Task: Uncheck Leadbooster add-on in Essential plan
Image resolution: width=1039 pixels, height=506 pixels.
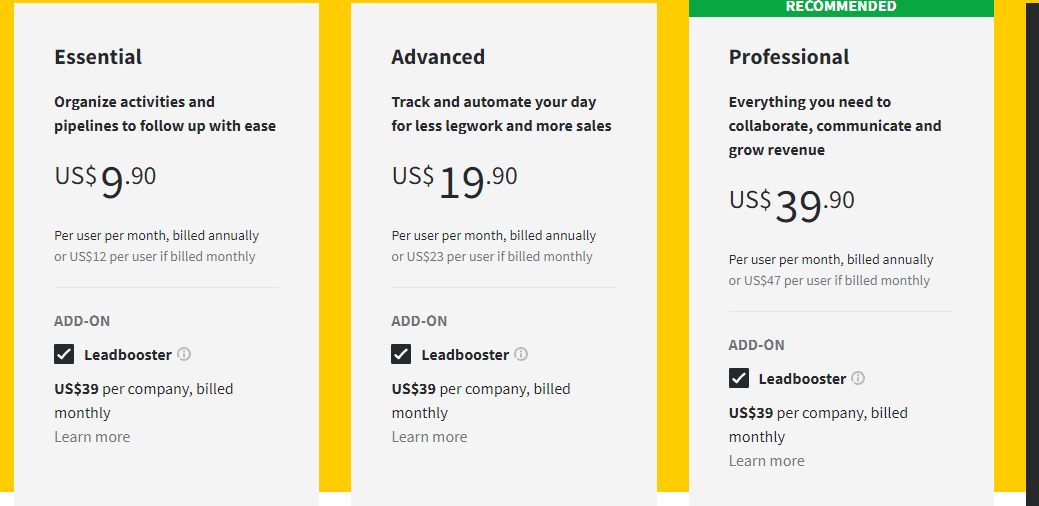Action: (64, 354)
